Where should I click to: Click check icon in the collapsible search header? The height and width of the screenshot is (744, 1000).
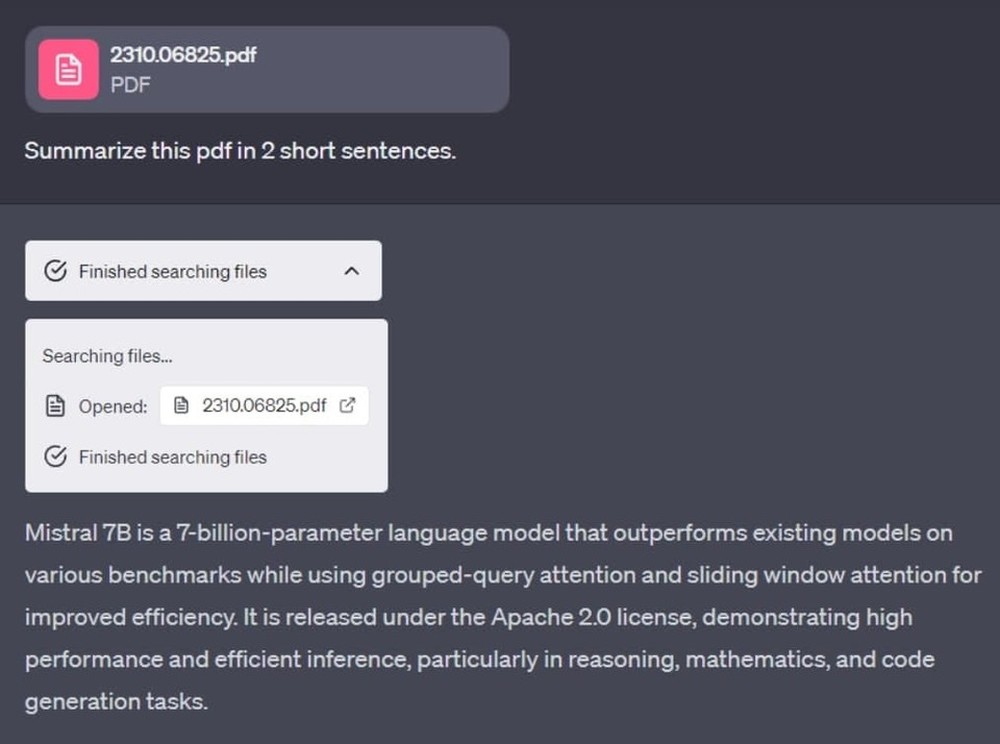[56, 271]
